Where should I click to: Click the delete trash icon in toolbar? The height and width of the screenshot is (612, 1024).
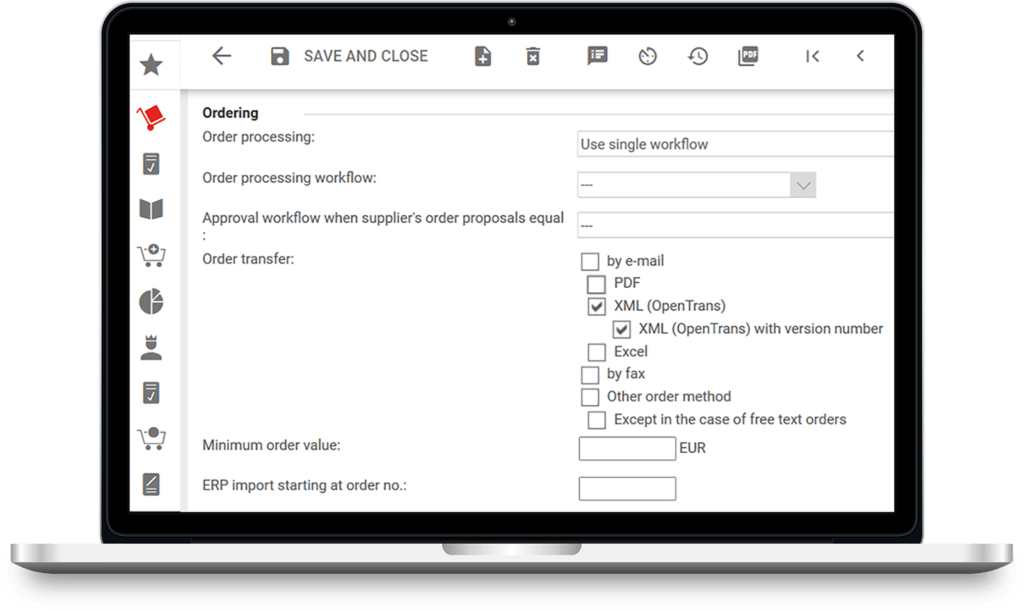pos(533,57)
